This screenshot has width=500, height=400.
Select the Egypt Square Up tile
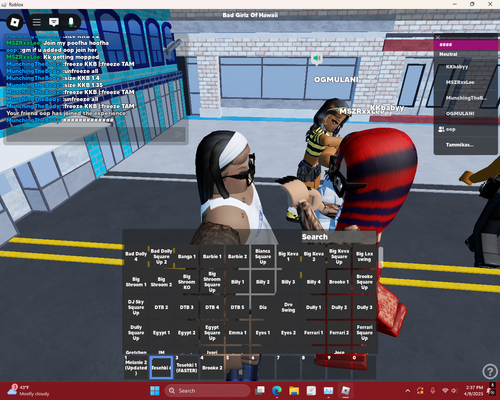click(212, 333)
